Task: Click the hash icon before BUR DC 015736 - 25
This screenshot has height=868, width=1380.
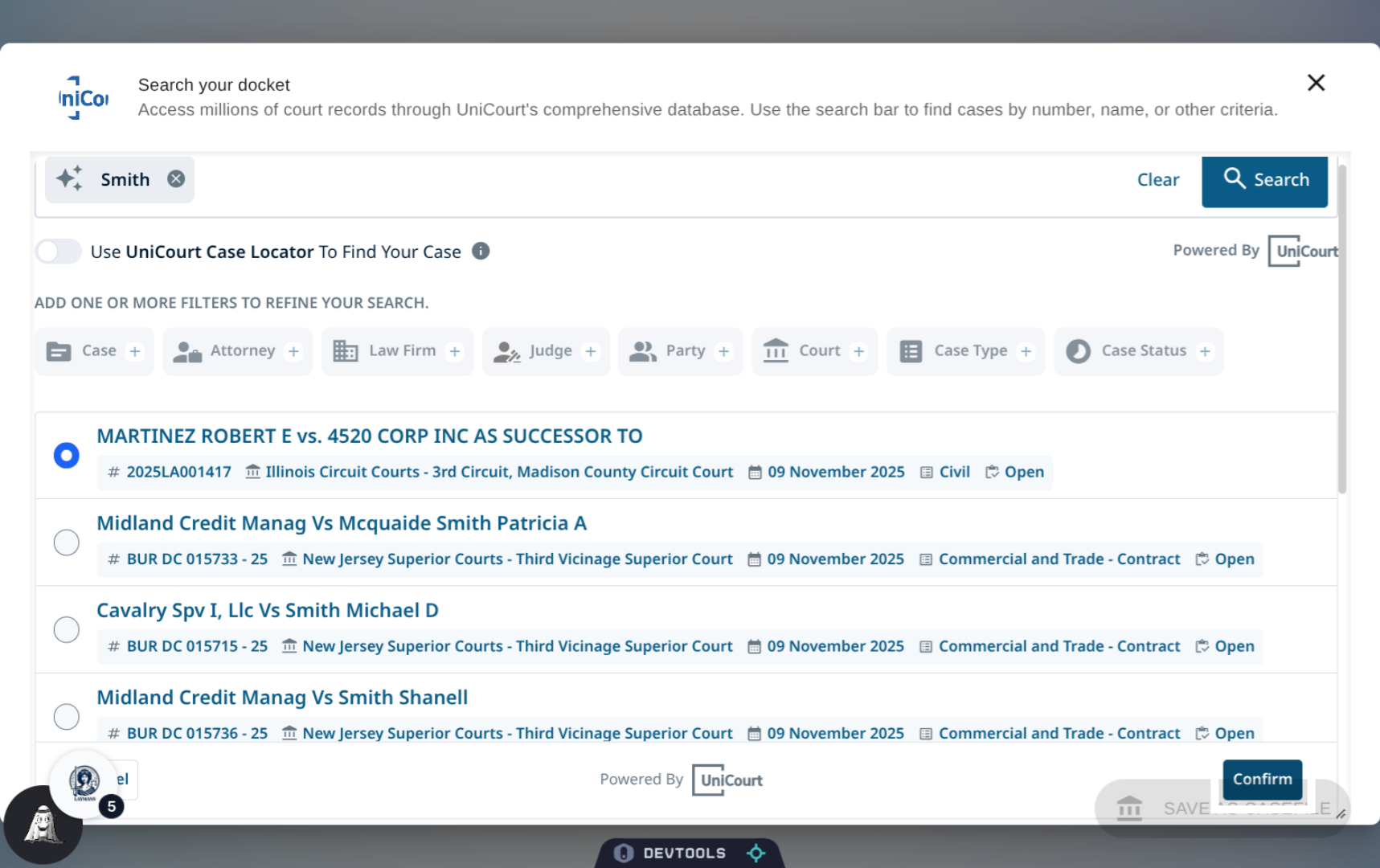Action: (x=114, y=733)
